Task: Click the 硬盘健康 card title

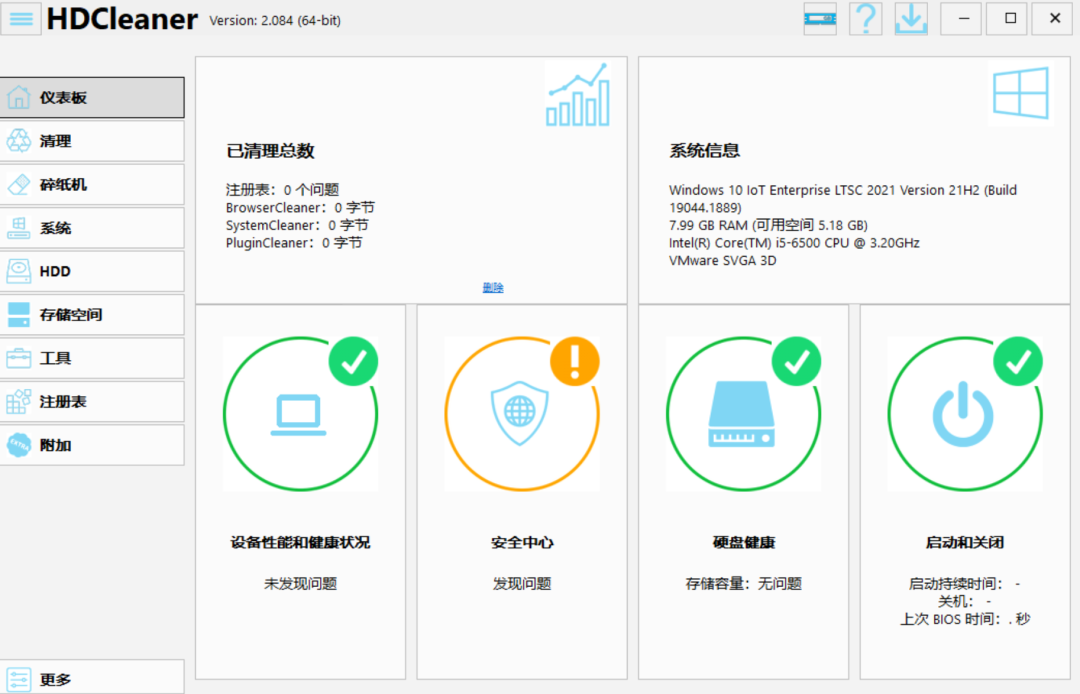Action: (x=744, y=543)
